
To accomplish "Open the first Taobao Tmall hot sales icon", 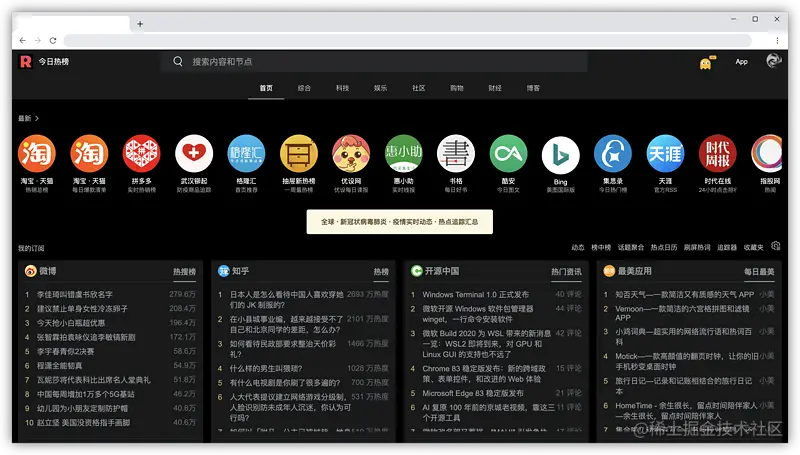I will click(x=37, y=154).
